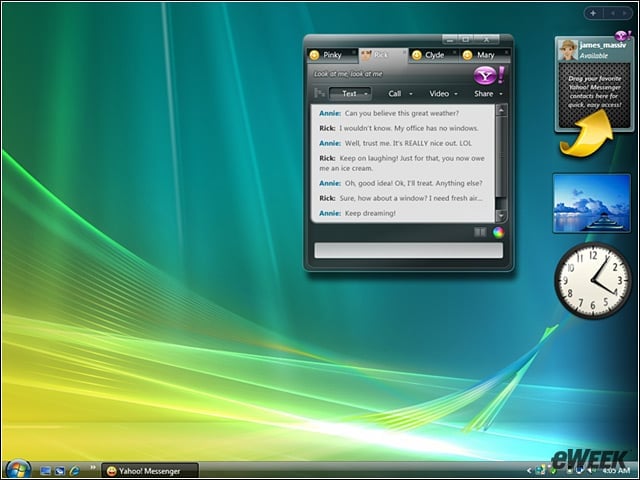Click Rick's avatar on tab

pyautogui.click(x=366, y=55)
